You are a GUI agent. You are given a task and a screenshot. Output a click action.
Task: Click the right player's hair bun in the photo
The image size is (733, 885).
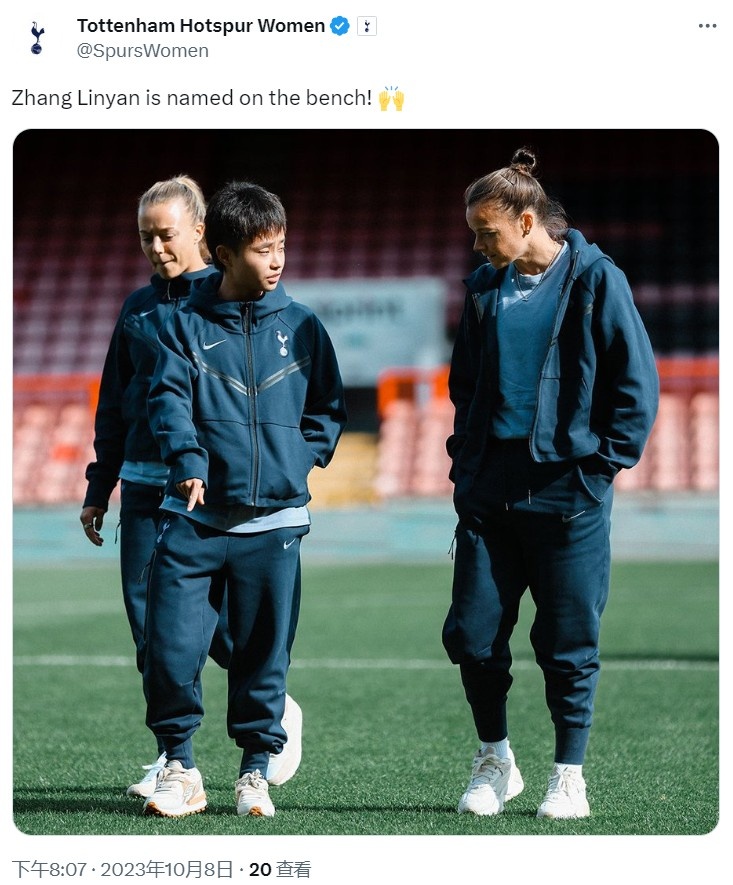pyautogui.click(x=523, y=161)
